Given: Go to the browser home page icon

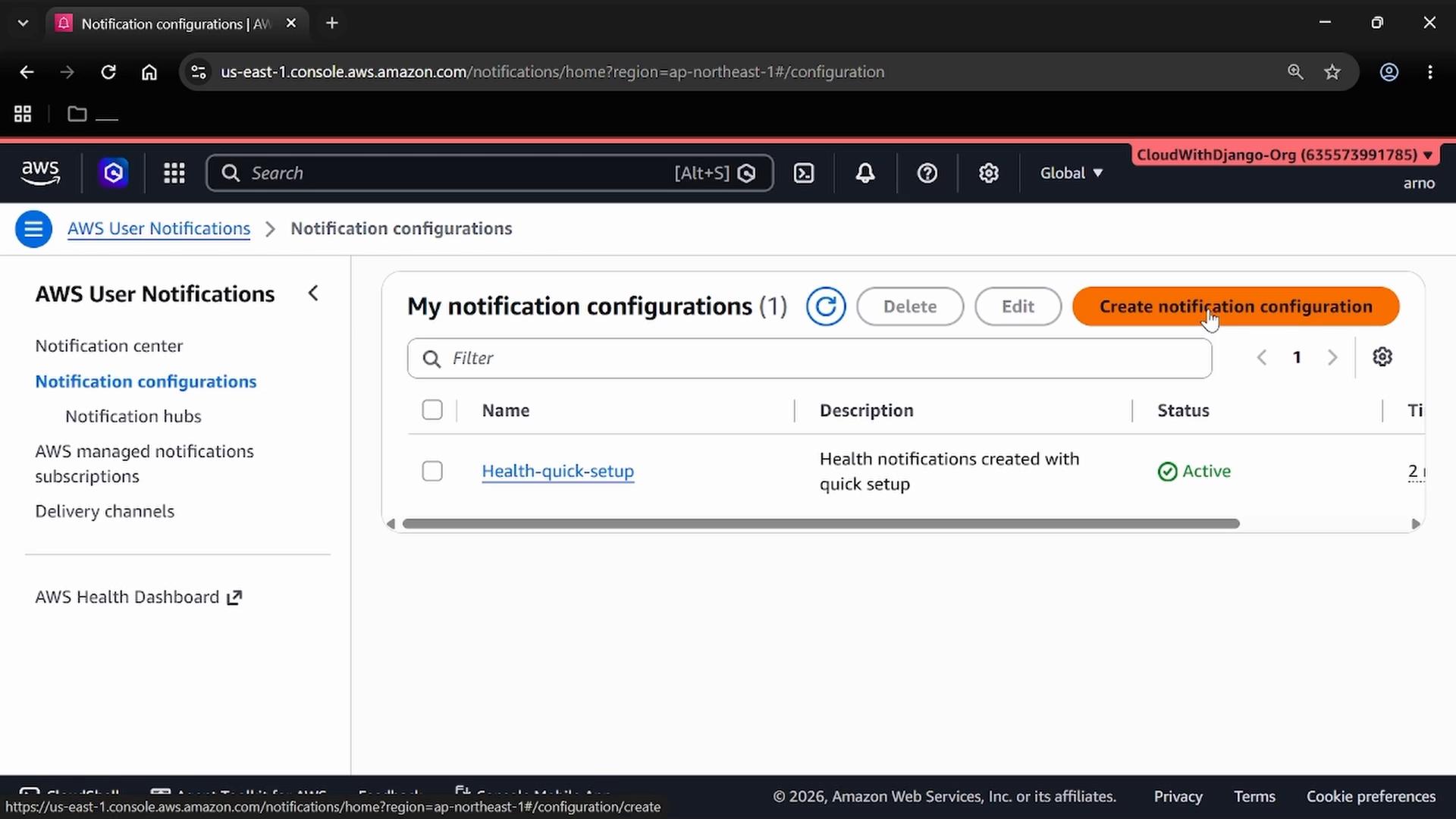Looking at the screenshot, I should tap(149, 72).
